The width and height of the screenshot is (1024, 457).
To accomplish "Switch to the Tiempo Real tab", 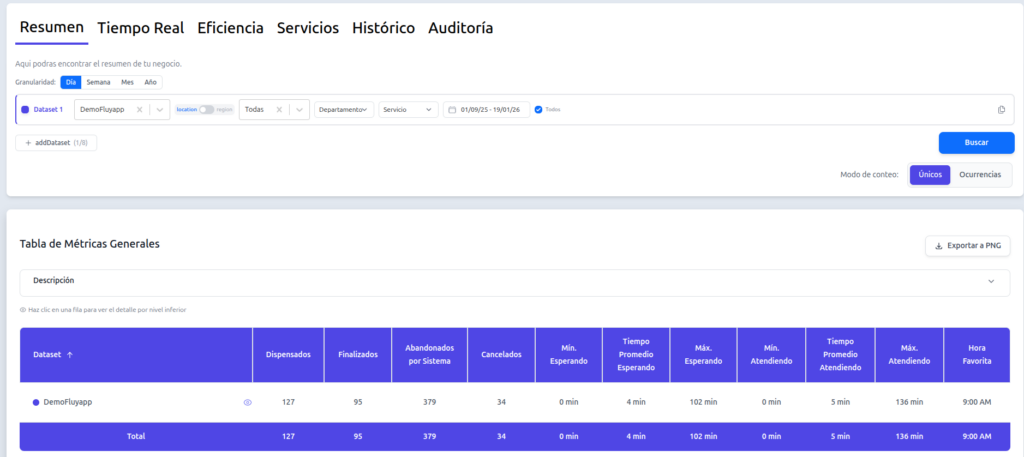I will [140, 28].
